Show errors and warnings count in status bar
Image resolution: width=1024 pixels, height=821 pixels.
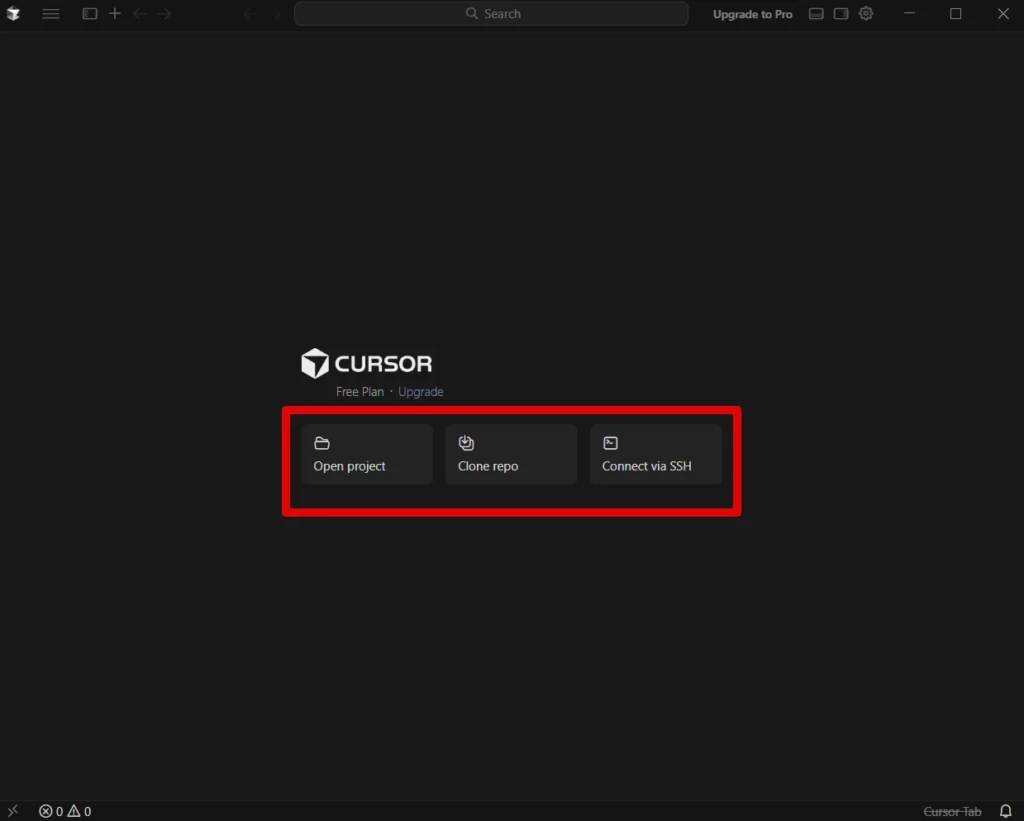65,811
